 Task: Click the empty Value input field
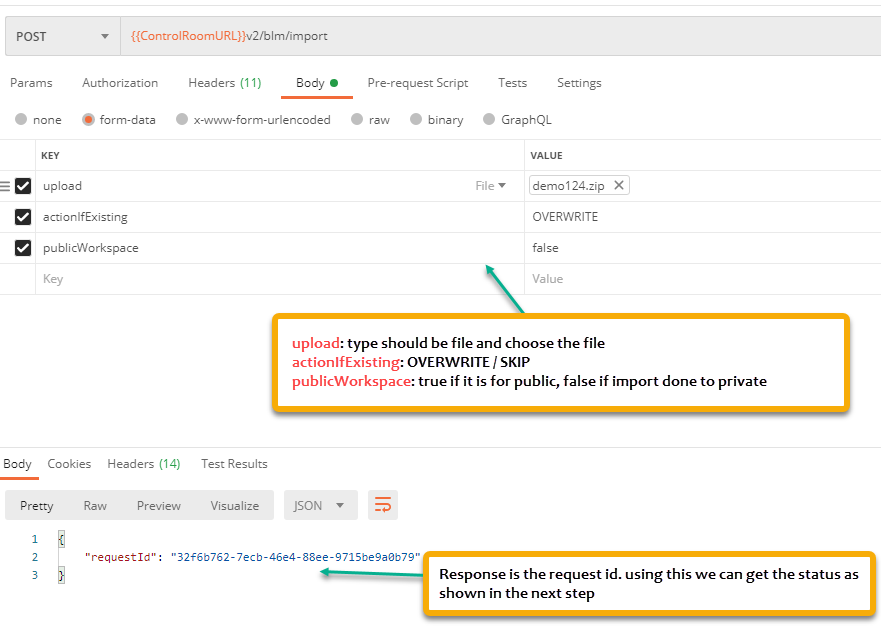[x=703, y=279]
